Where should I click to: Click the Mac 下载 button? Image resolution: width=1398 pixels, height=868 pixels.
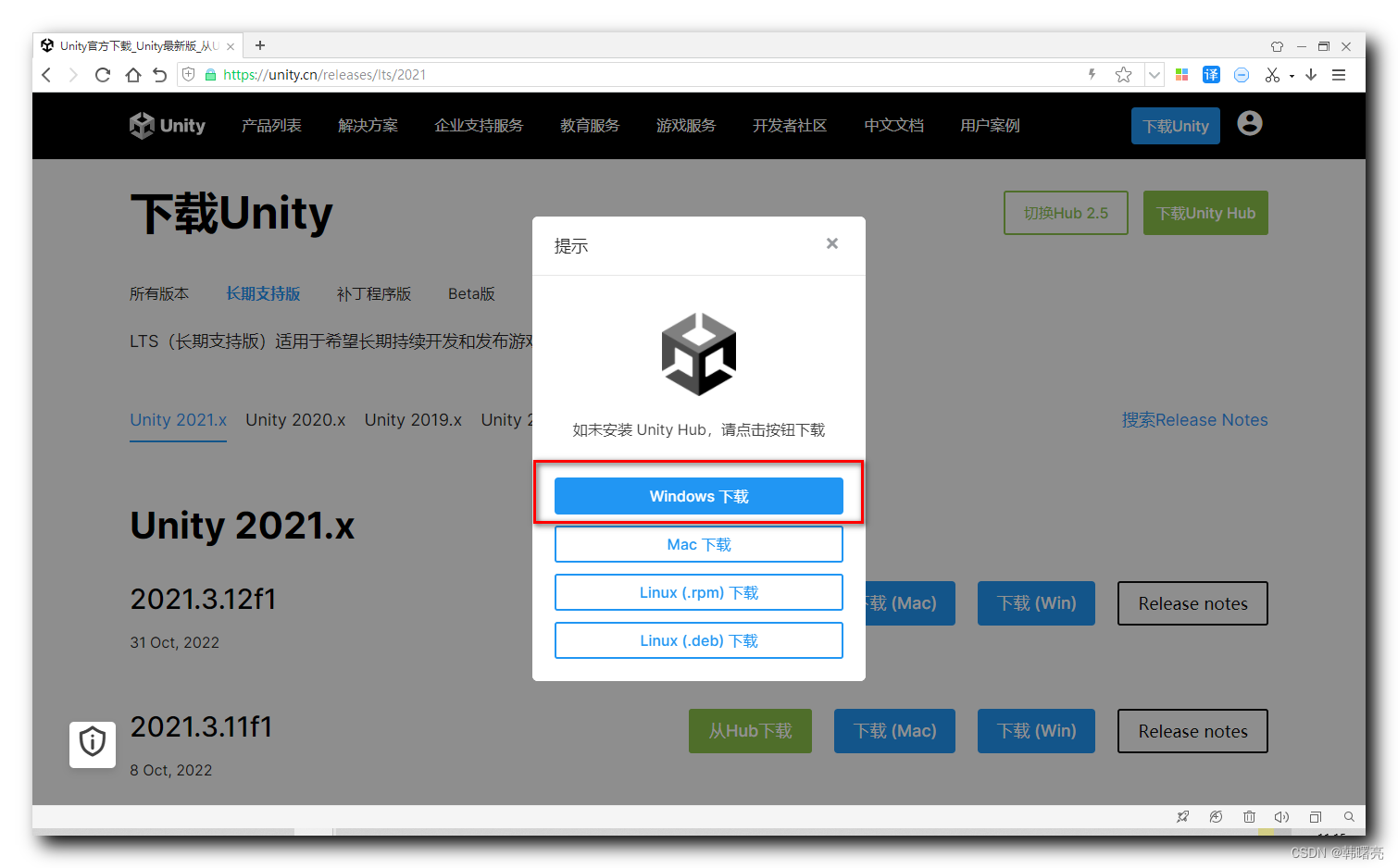point(699,544)
